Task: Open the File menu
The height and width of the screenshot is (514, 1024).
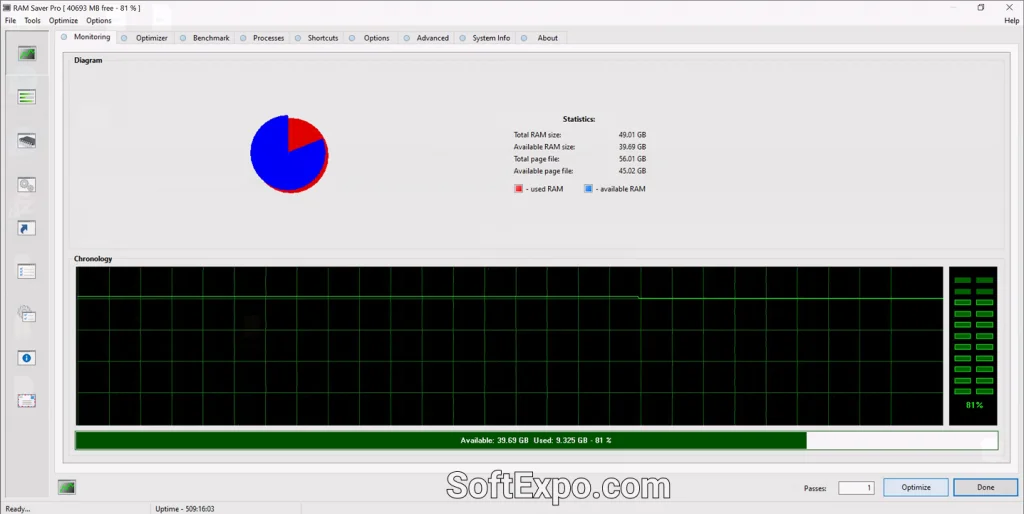Action: [10, 20]
